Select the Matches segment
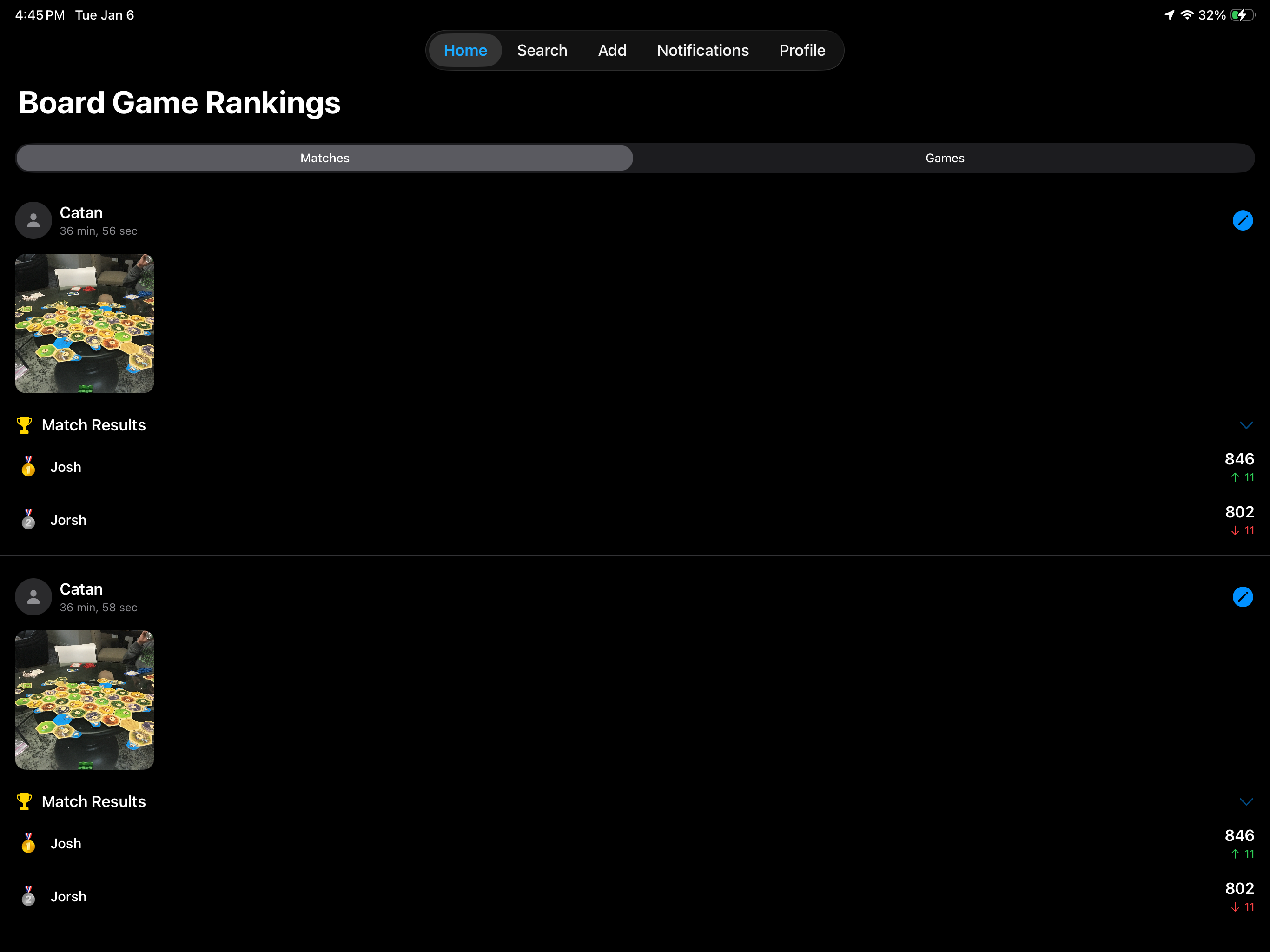This screenshot has width=1270, height=952. click(x=325, y=158)
